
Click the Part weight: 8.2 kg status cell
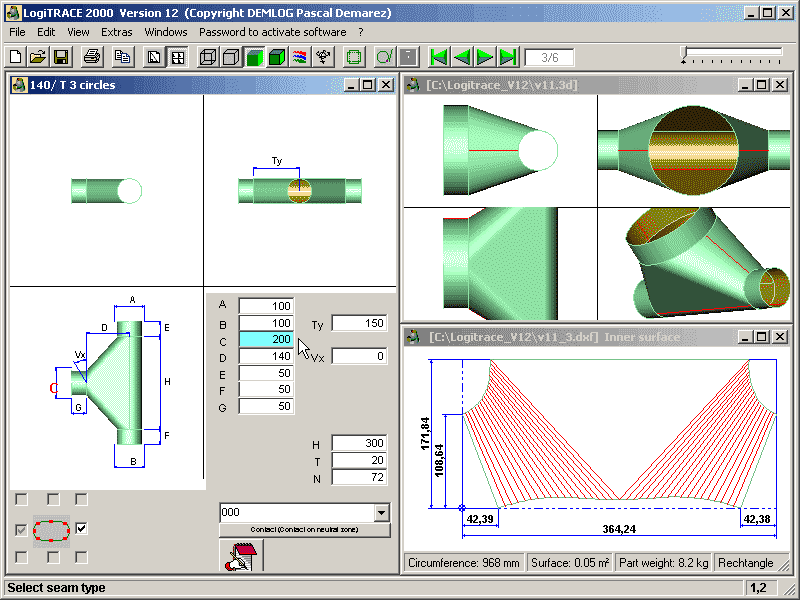point(663,563)
